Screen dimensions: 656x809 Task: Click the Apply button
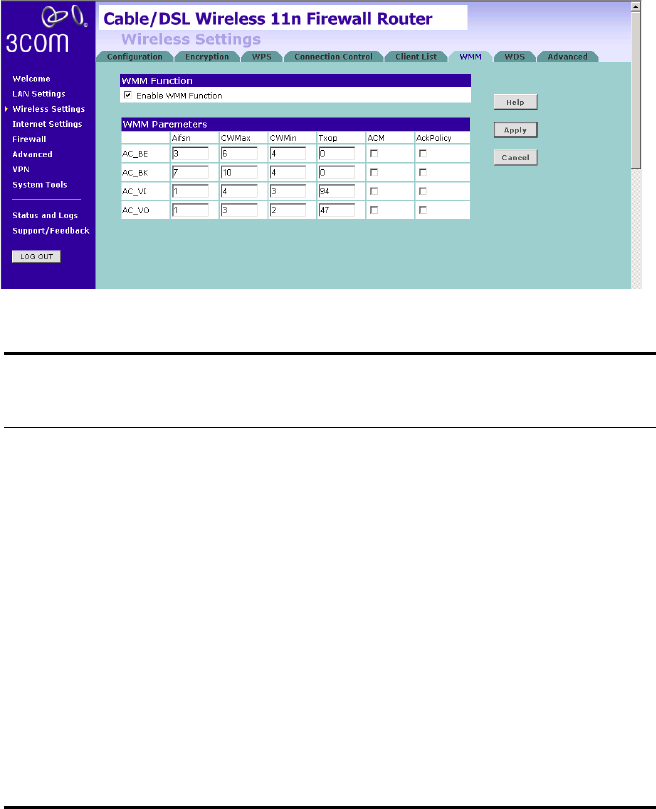click(x=516, y=130)
